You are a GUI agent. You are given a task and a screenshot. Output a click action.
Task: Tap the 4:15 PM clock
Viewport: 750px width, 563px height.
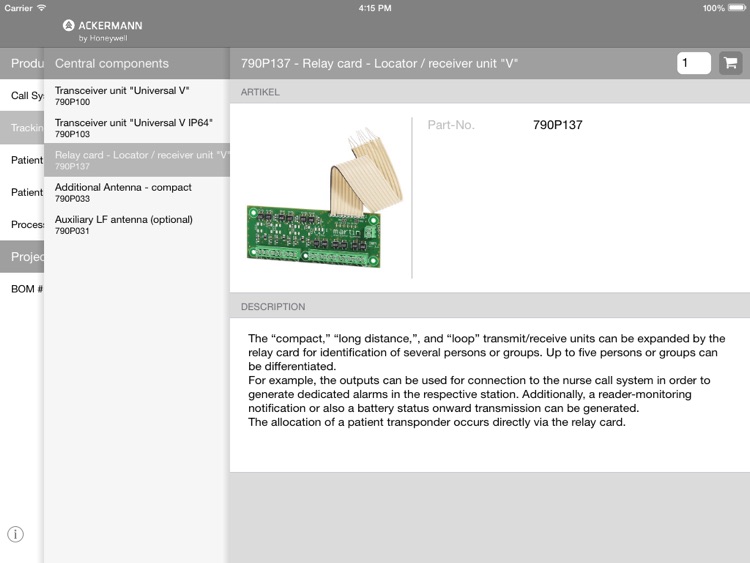tap(375, 8)
